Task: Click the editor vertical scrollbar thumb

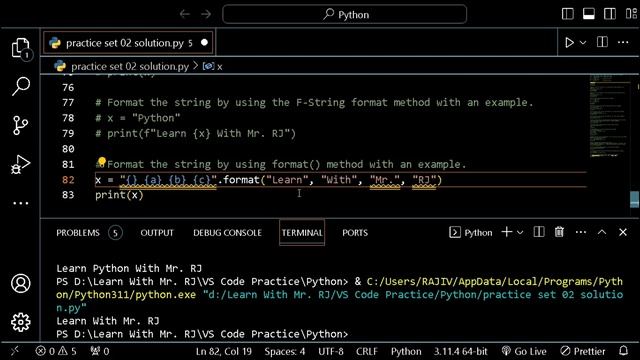Action: [634, 199]
